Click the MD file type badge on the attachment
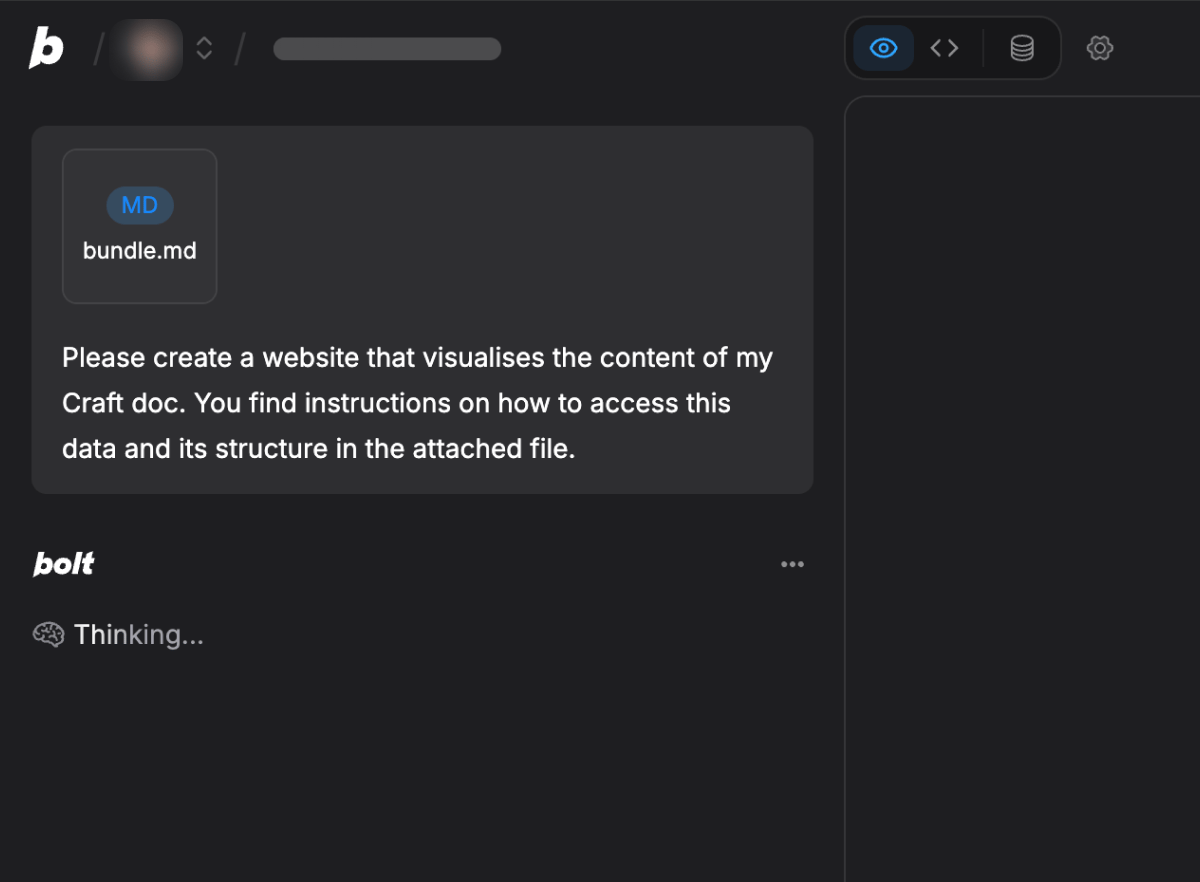 pyautogui.click(x=139, y=205)
